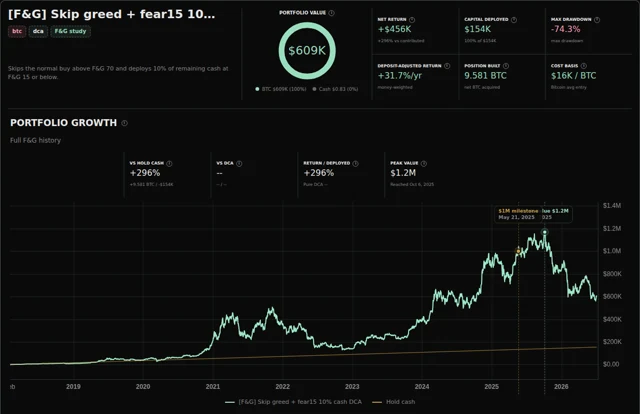The height and width of the screenshot is (414, 640).
Task: Click the 2024 label on the x-axis
Action: 422,387
